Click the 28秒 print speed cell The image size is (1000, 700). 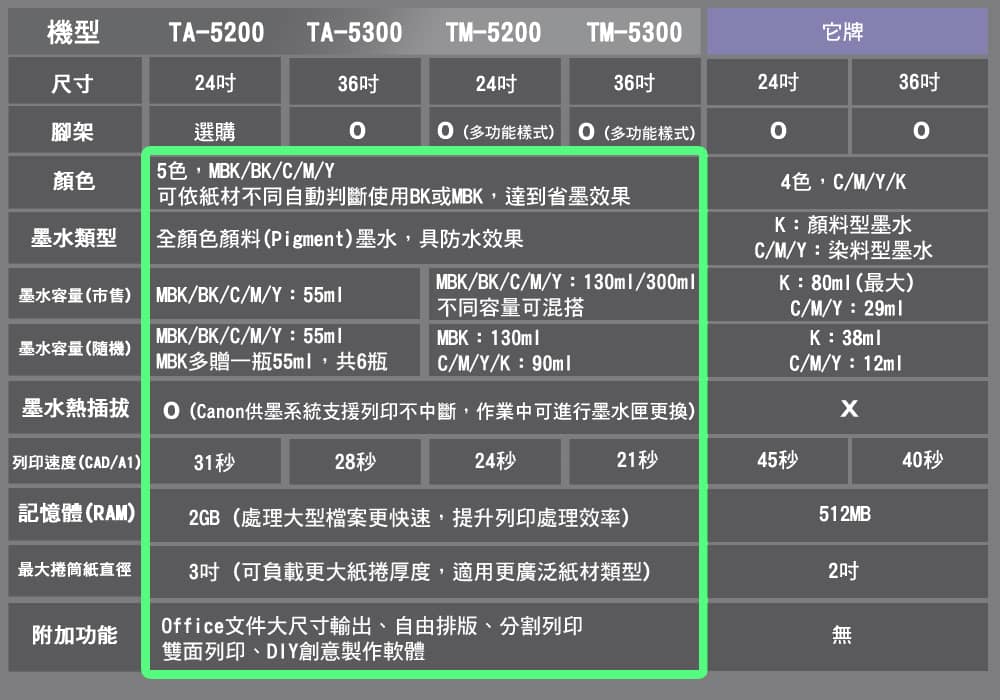(355, 462)
